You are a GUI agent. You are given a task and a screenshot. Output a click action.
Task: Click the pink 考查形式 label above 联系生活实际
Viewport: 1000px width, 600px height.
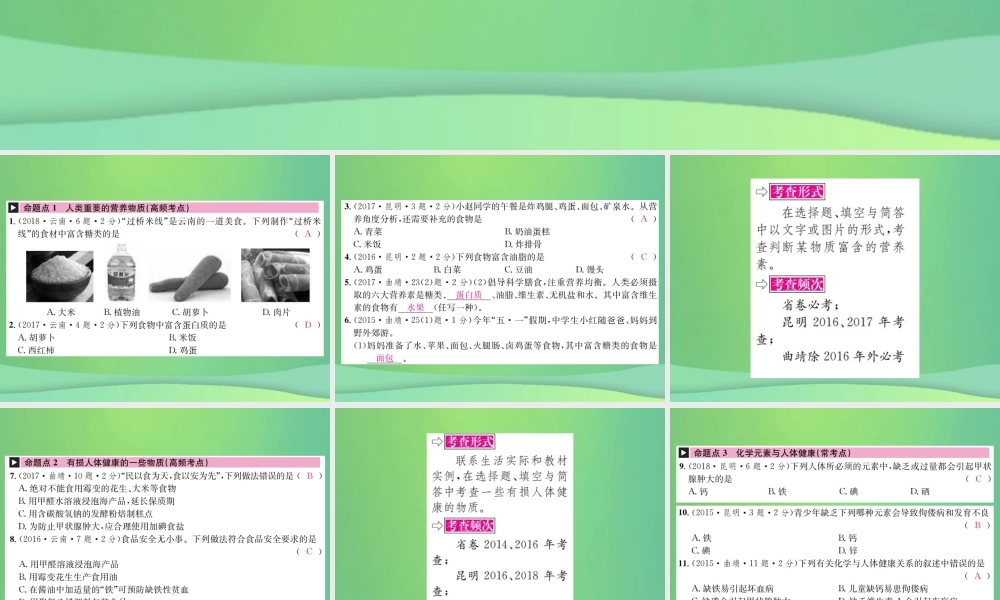pos(469,441)
